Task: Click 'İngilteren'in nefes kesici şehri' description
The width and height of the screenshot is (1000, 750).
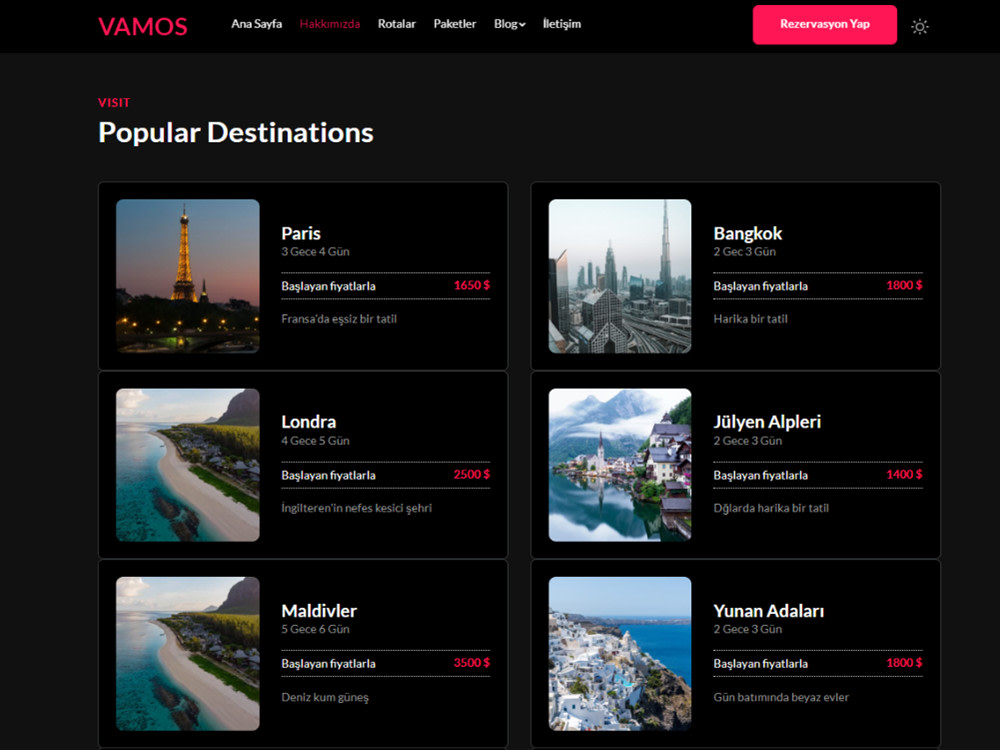Action: coord(357,508)
